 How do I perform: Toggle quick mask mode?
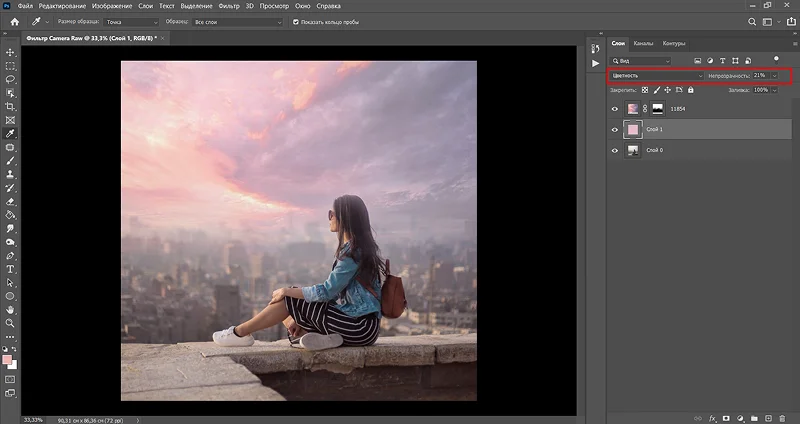pyautogui.click(x=10, y=380)
